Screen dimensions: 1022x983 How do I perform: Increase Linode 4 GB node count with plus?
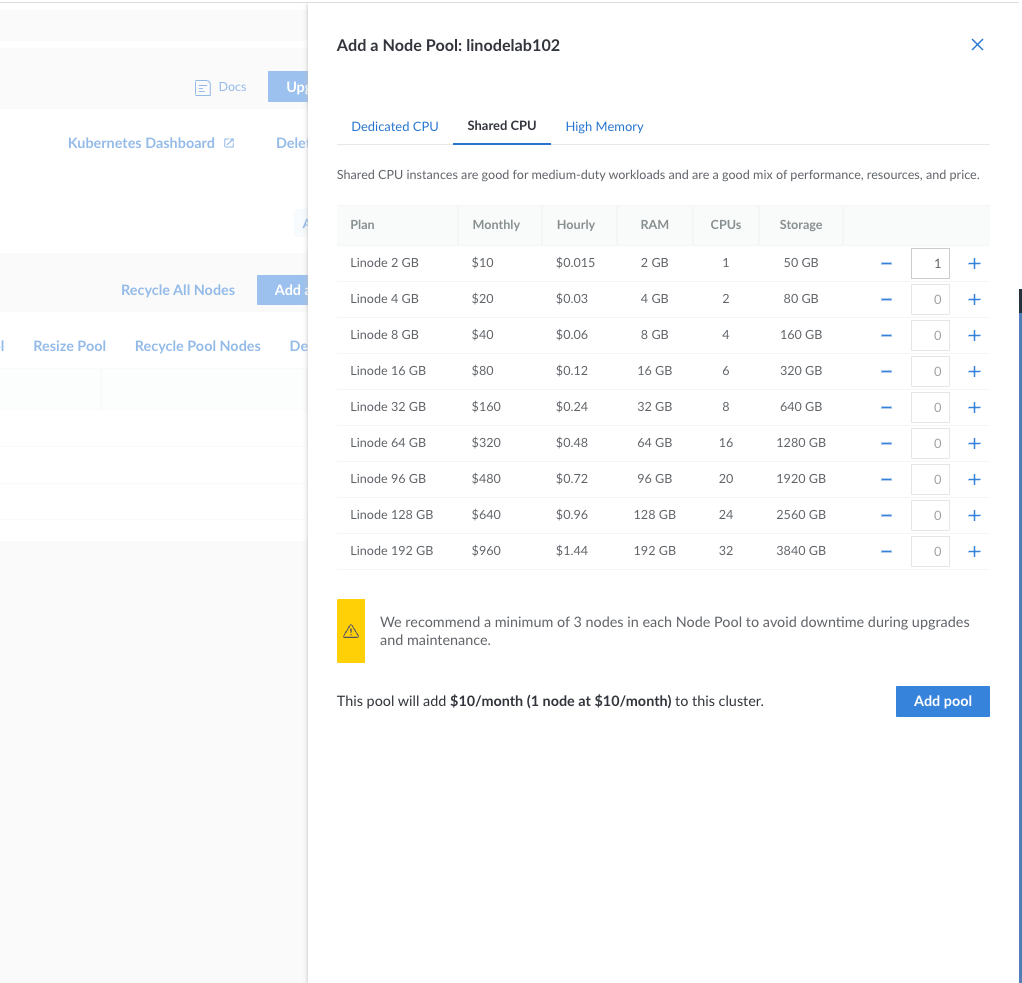pyautogui.click(x=975, y=299)
